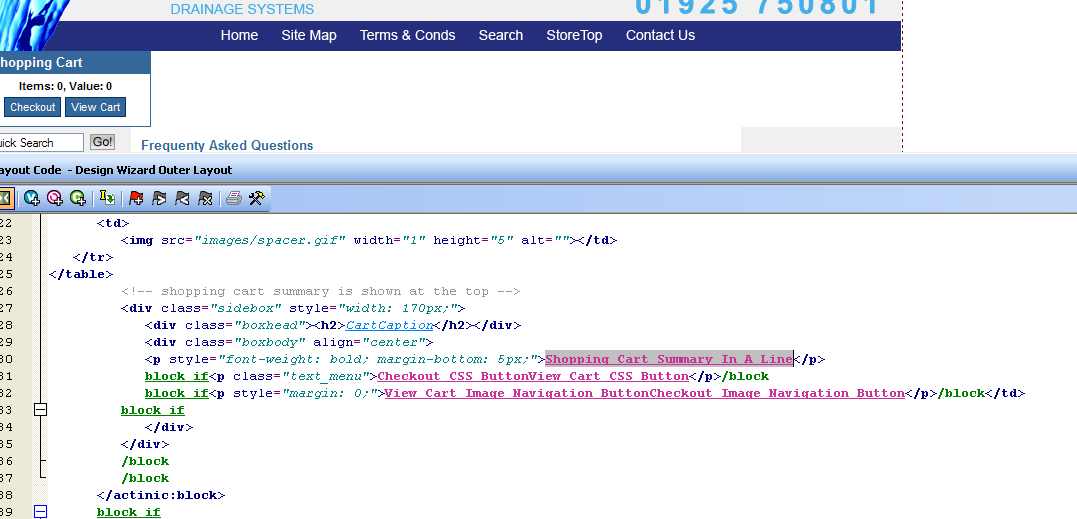Screen dimensions: 1077x519
Task: Add a bookmark with red flag icon
Action: click(x=136, y=198)
